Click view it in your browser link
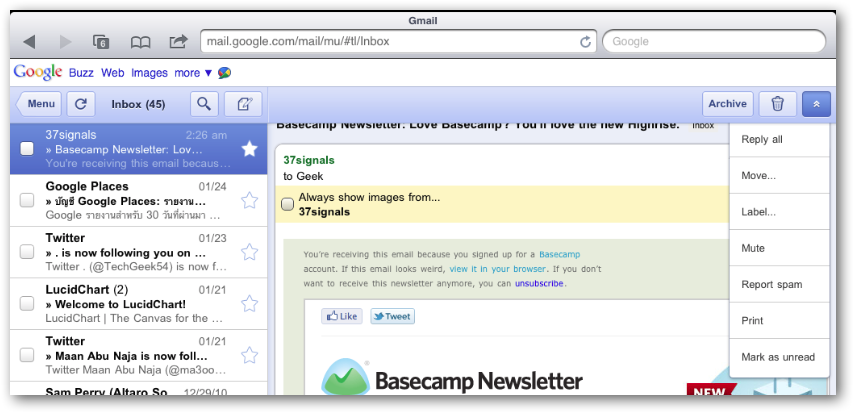Image resolution: width=854 pixels, height=413 pixels. pos(497,269)
